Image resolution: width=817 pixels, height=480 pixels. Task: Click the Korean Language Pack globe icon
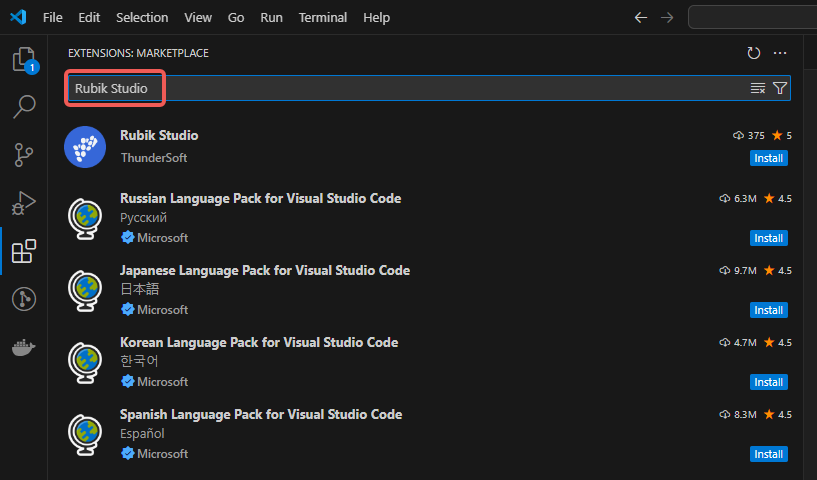tap(85, 363)
